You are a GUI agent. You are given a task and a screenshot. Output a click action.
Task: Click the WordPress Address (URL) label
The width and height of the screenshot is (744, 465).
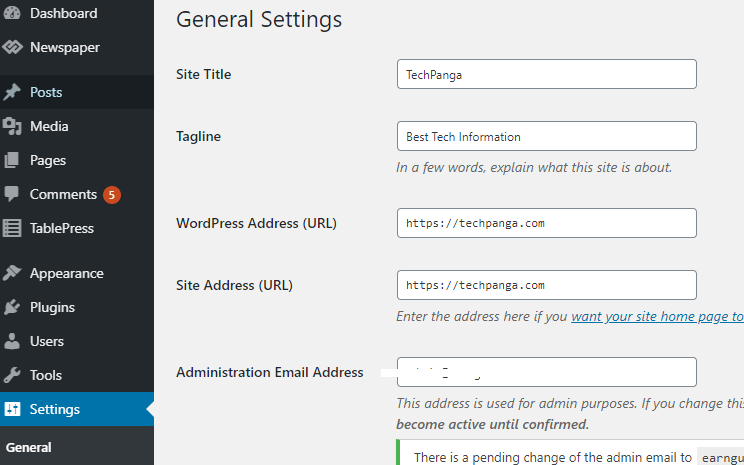[256, 223]
